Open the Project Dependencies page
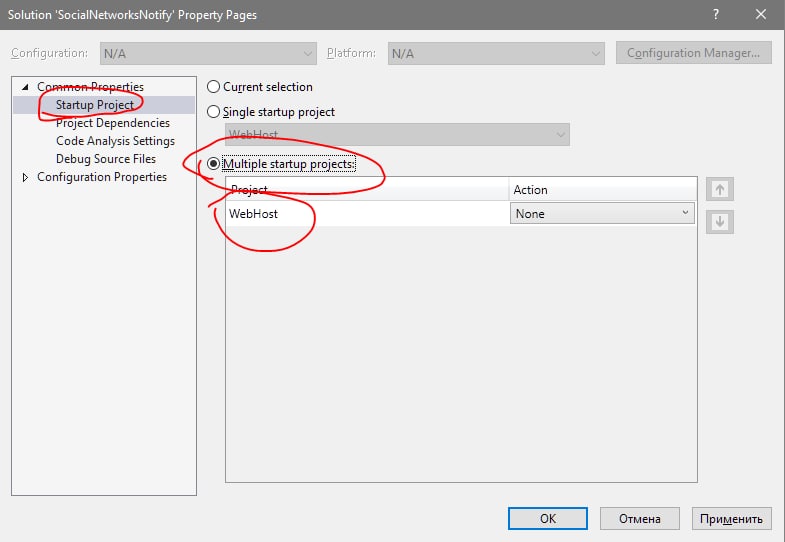Image resolution: width=785 pixels, height=542 pixels. (113, 123)
